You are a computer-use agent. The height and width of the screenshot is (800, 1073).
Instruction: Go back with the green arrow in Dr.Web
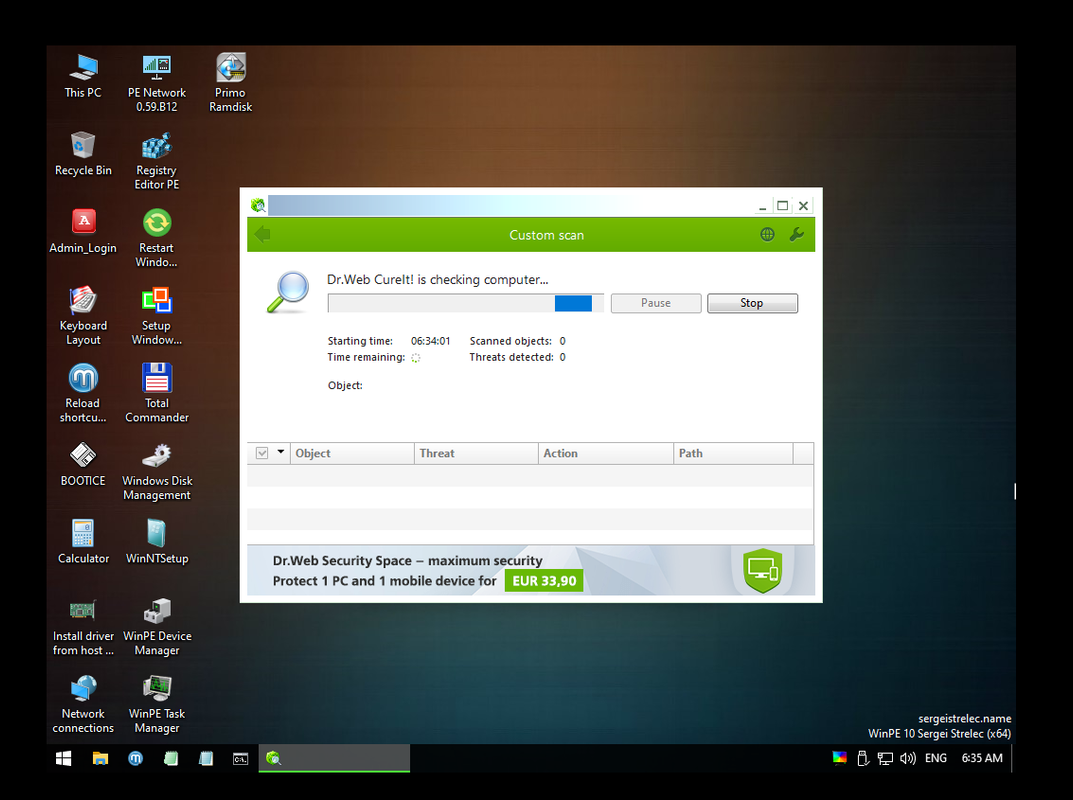263,235
